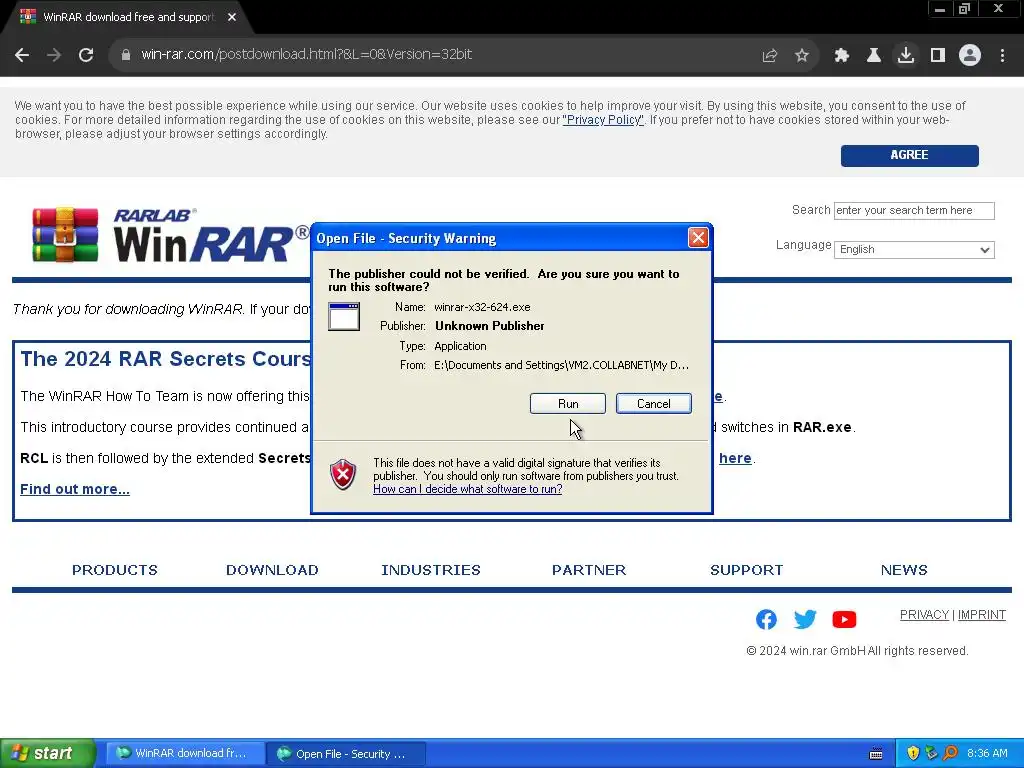This screenshot has height=768, width=1024.
Task: Switch to Open File - Security taskbar item
Action: [345, 754]
